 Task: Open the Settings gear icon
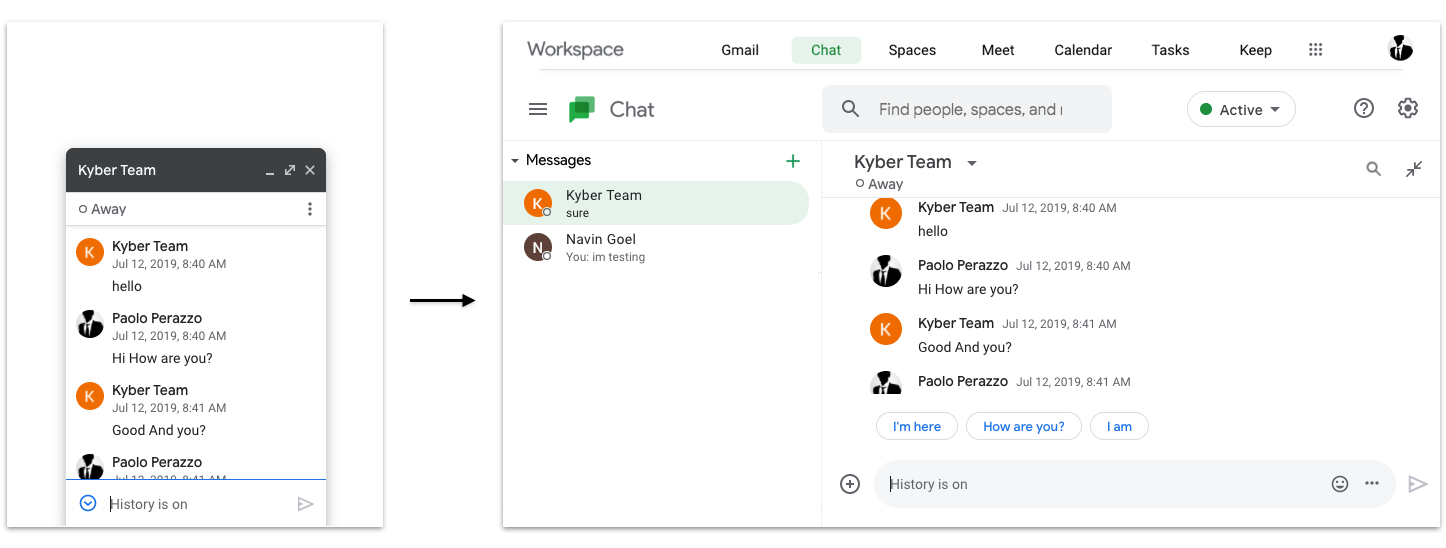click(x=1408, y=109)
